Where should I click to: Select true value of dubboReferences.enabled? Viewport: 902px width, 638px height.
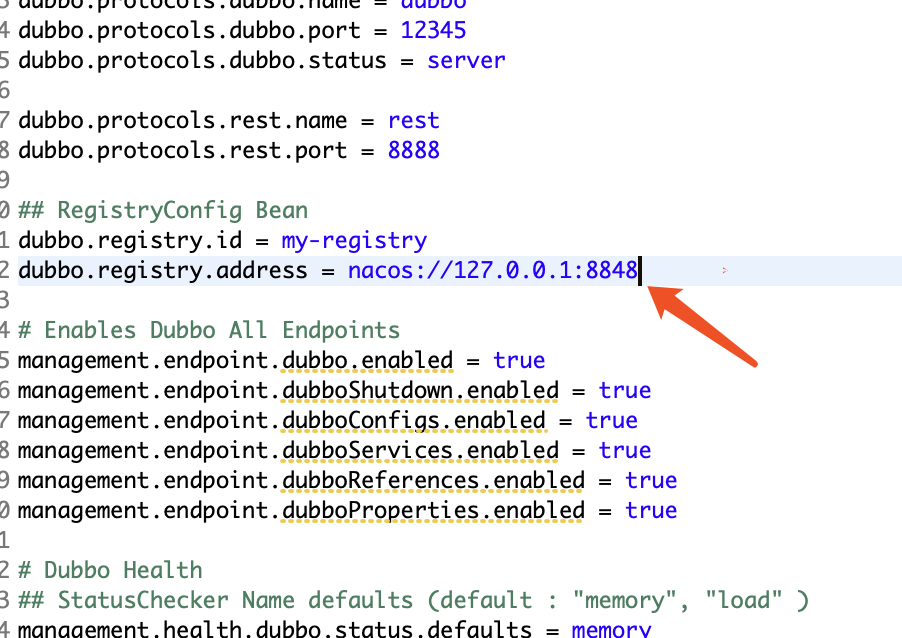(x=651, y=480)
